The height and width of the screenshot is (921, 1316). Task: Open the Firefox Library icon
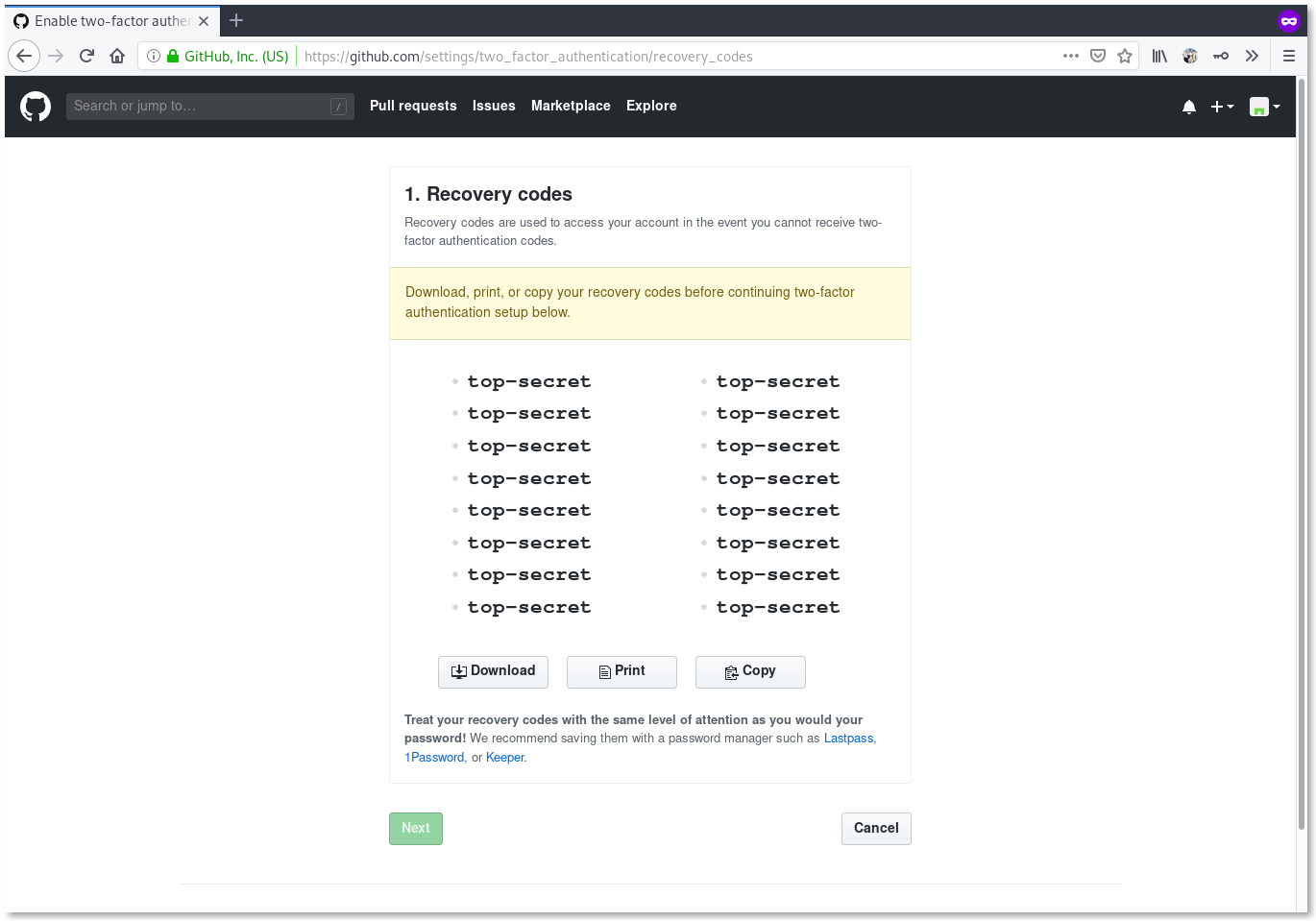pos(1159,56)
